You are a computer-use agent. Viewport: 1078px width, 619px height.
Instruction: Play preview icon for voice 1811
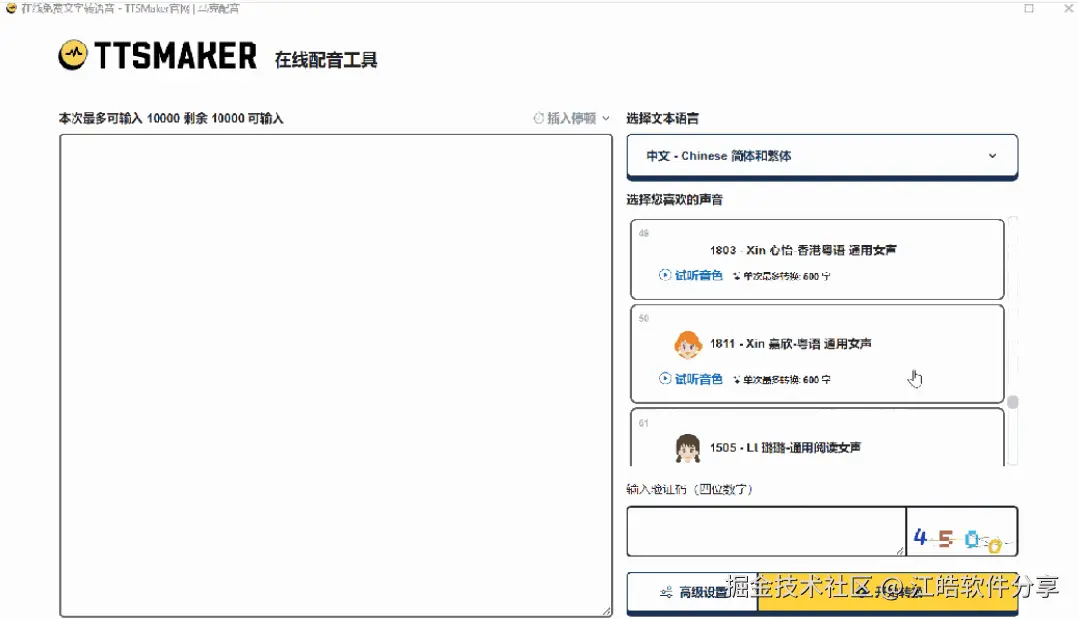(665, 378)
